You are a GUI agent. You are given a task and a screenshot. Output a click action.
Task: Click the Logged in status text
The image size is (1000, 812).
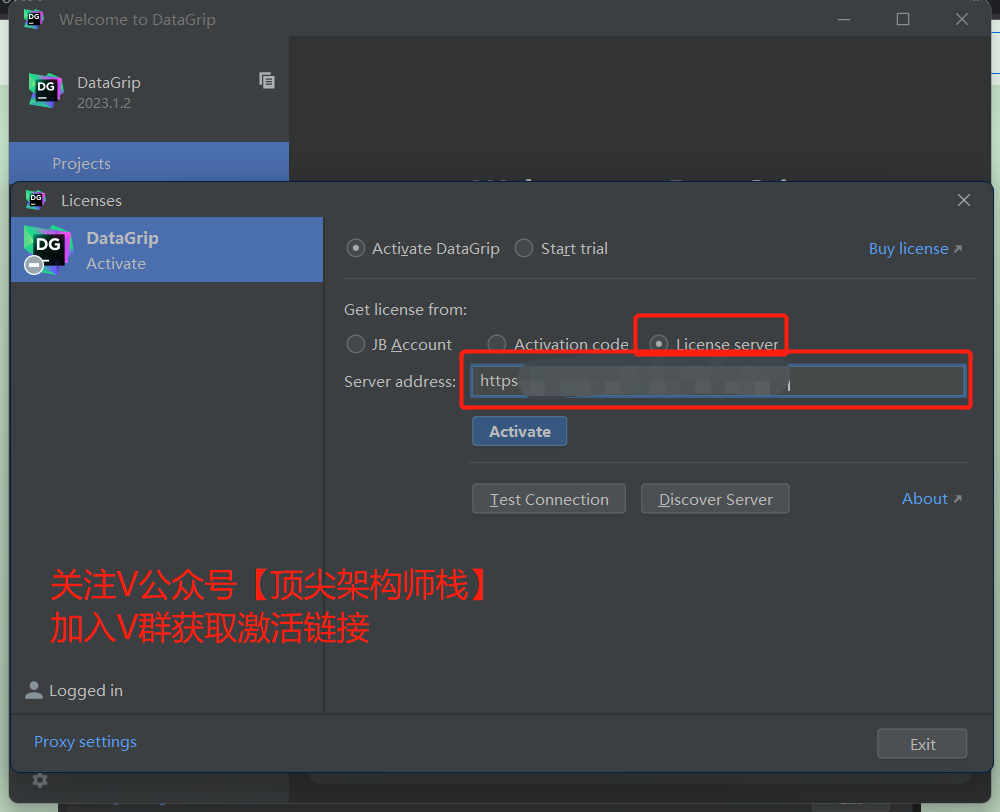(86, 691)
